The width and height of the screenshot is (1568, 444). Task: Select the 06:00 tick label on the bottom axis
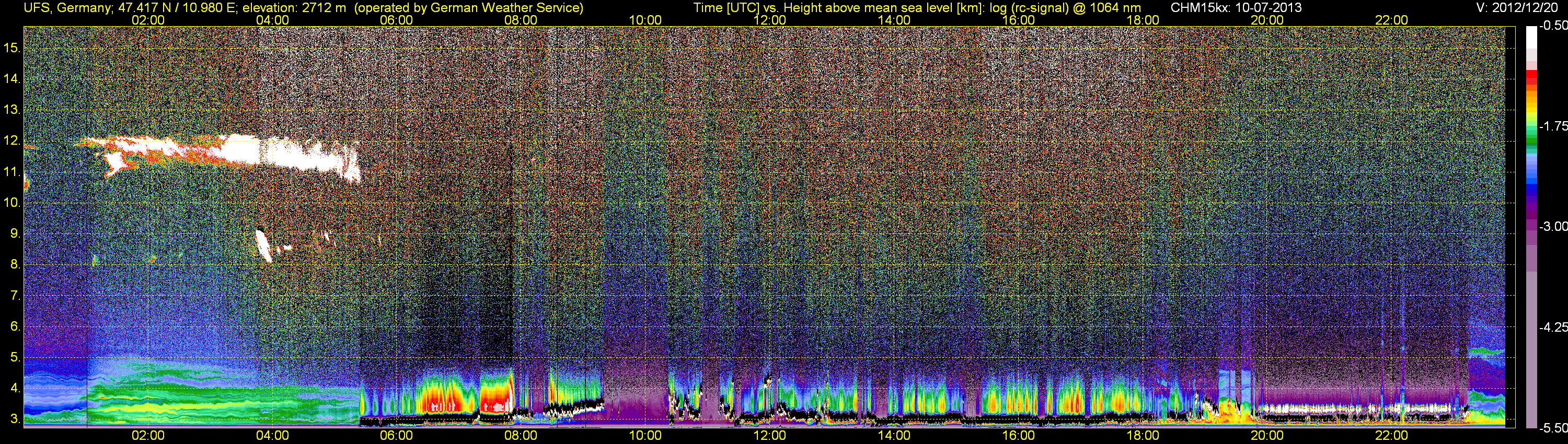[x=396, y=436]
